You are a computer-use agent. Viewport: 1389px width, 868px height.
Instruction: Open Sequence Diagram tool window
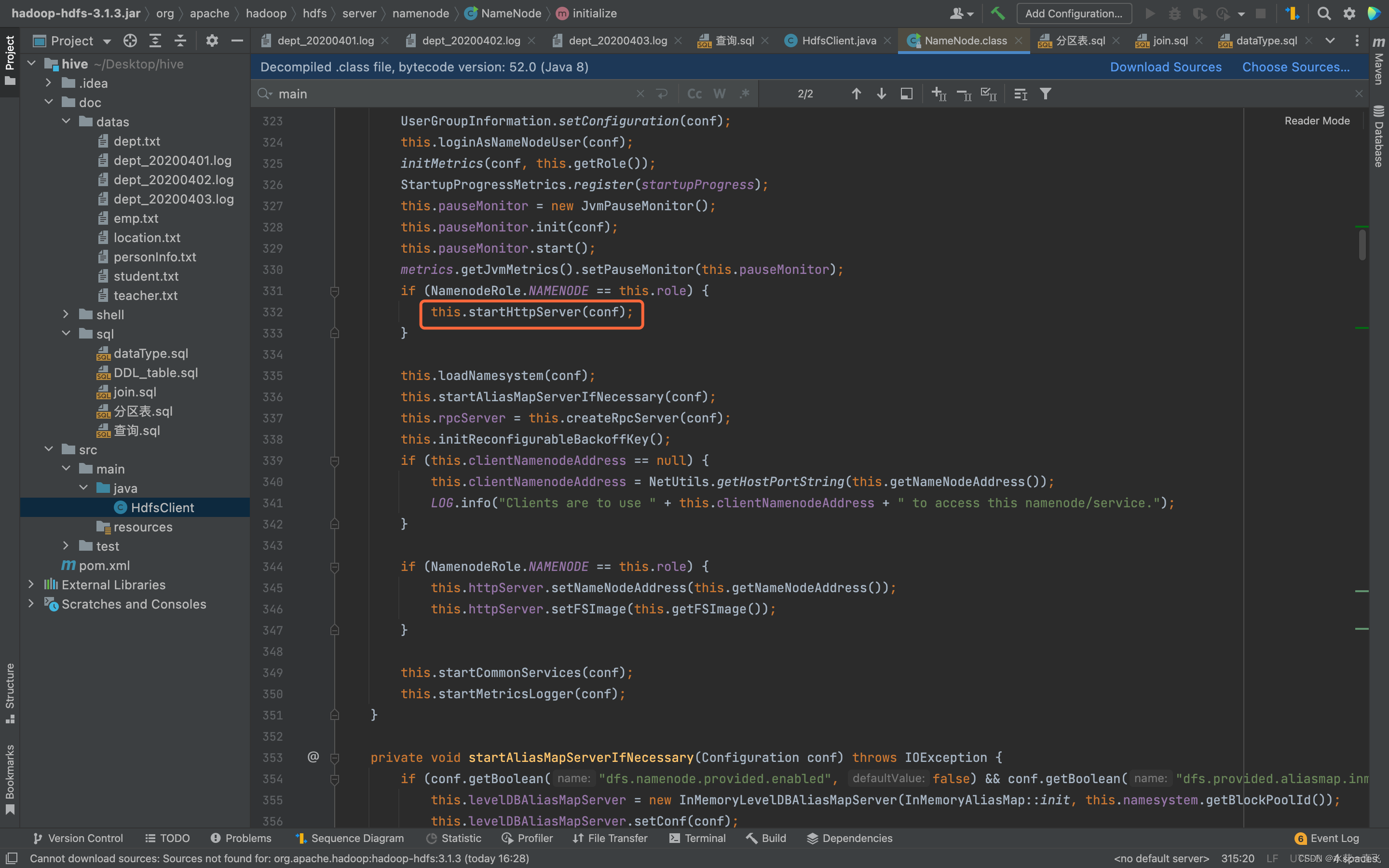pos(350,838)
